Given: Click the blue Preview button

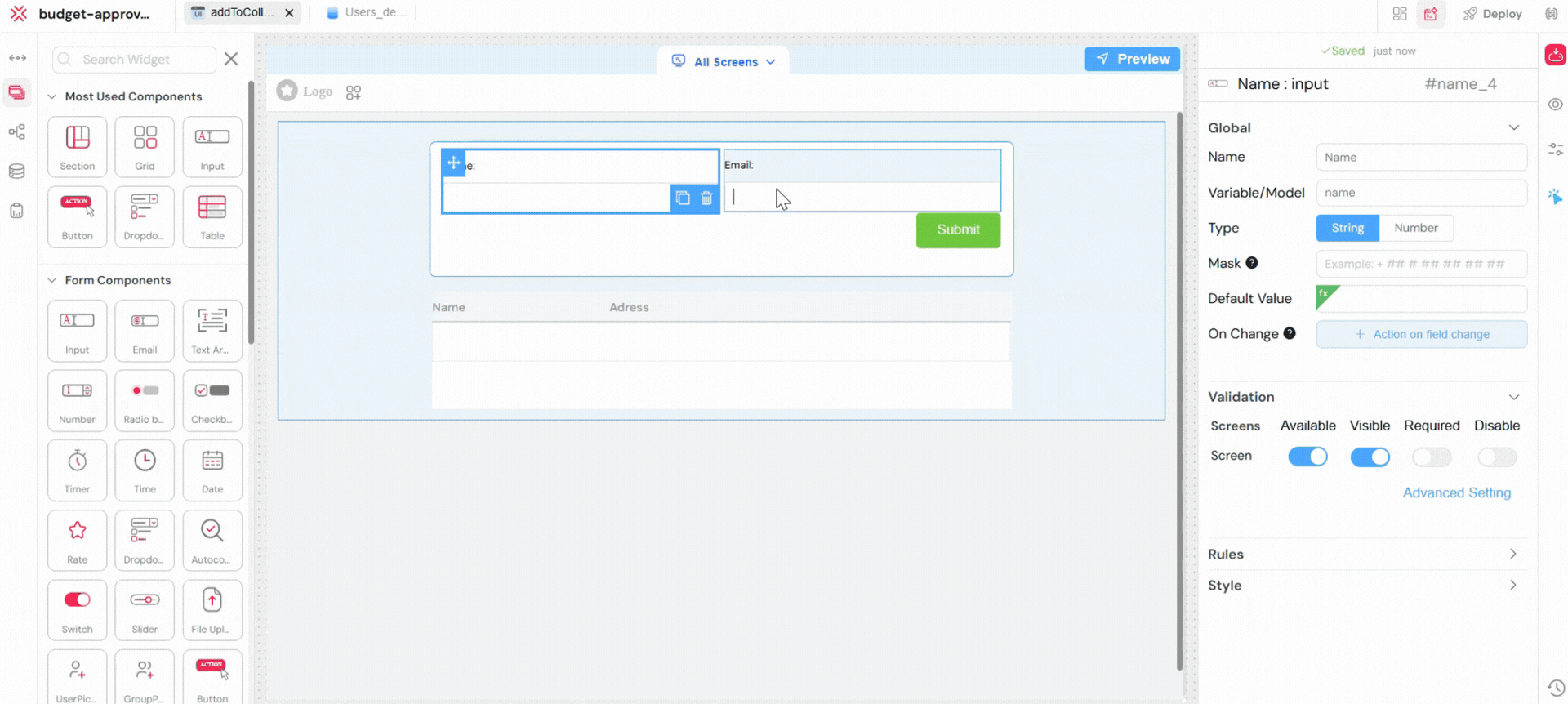Looking at the screenshot, I should pyautogui.click(x=1132, y=59).
